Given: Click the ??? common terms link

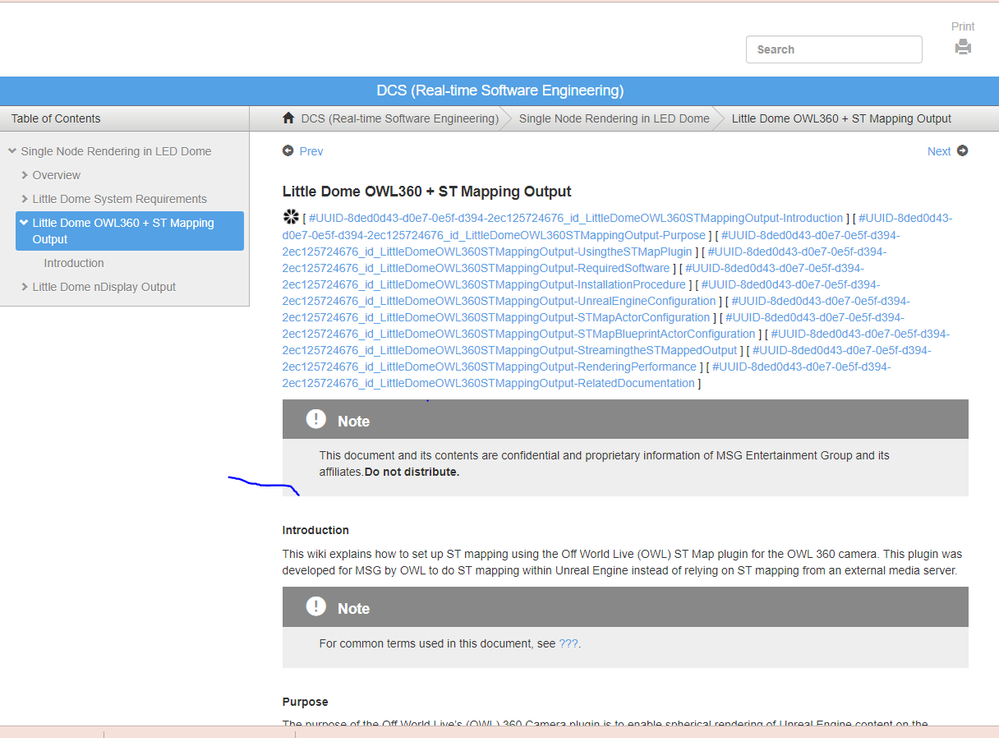Looking at the screenshot, I should pos(568,644).
